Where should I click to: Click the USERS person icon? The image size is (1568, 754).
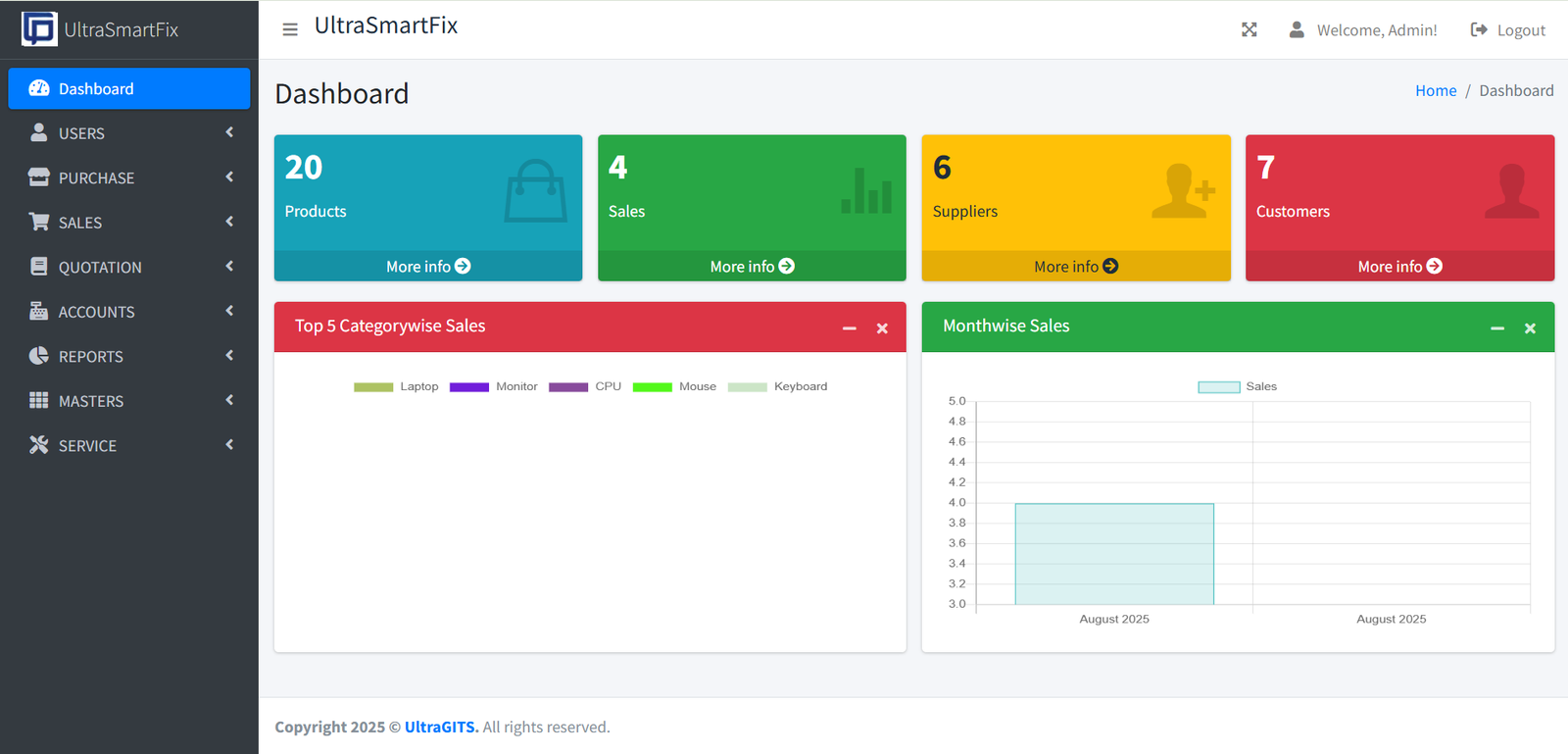[x=39, y=132]
